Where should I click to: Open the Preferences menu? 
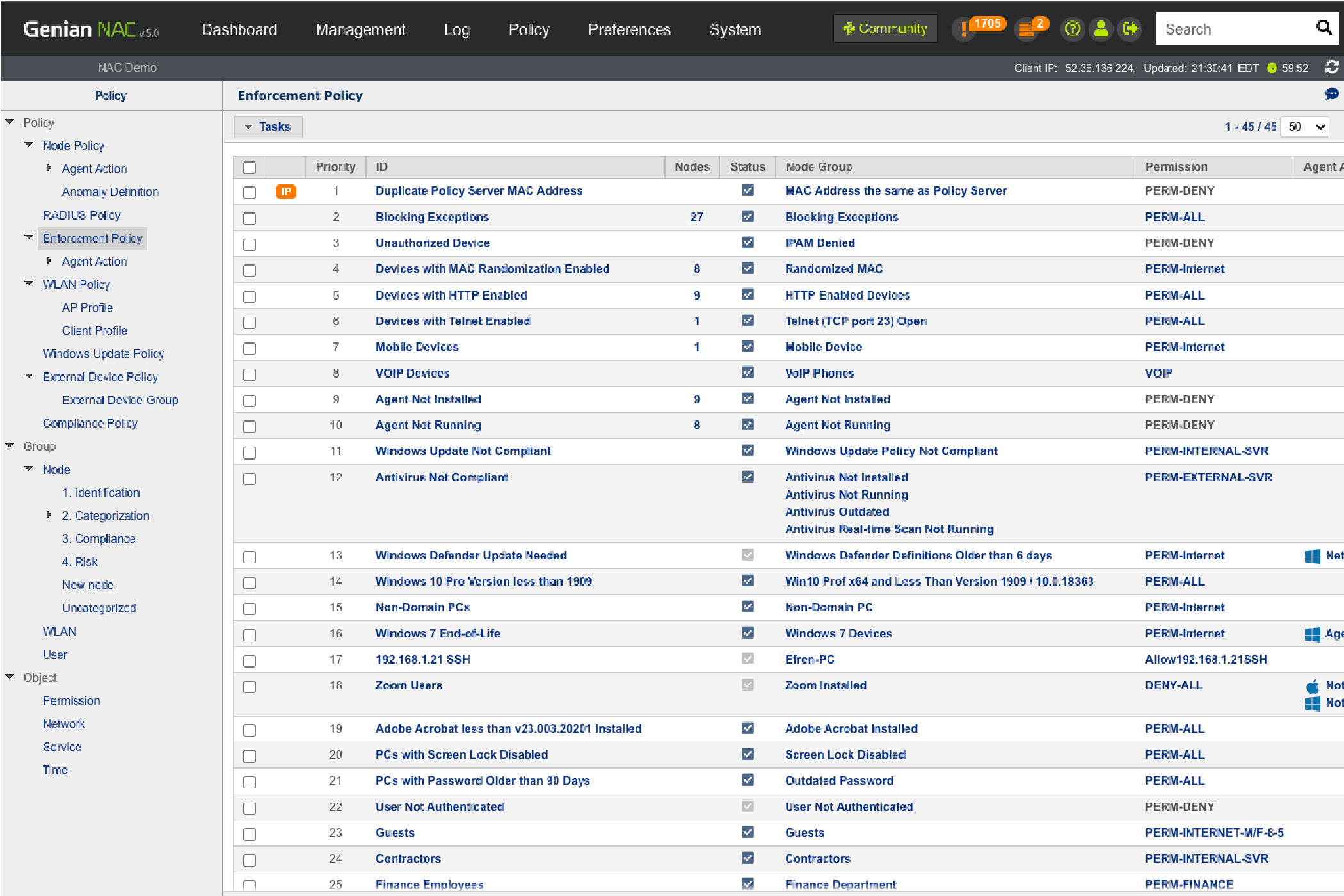coord(629,29)
